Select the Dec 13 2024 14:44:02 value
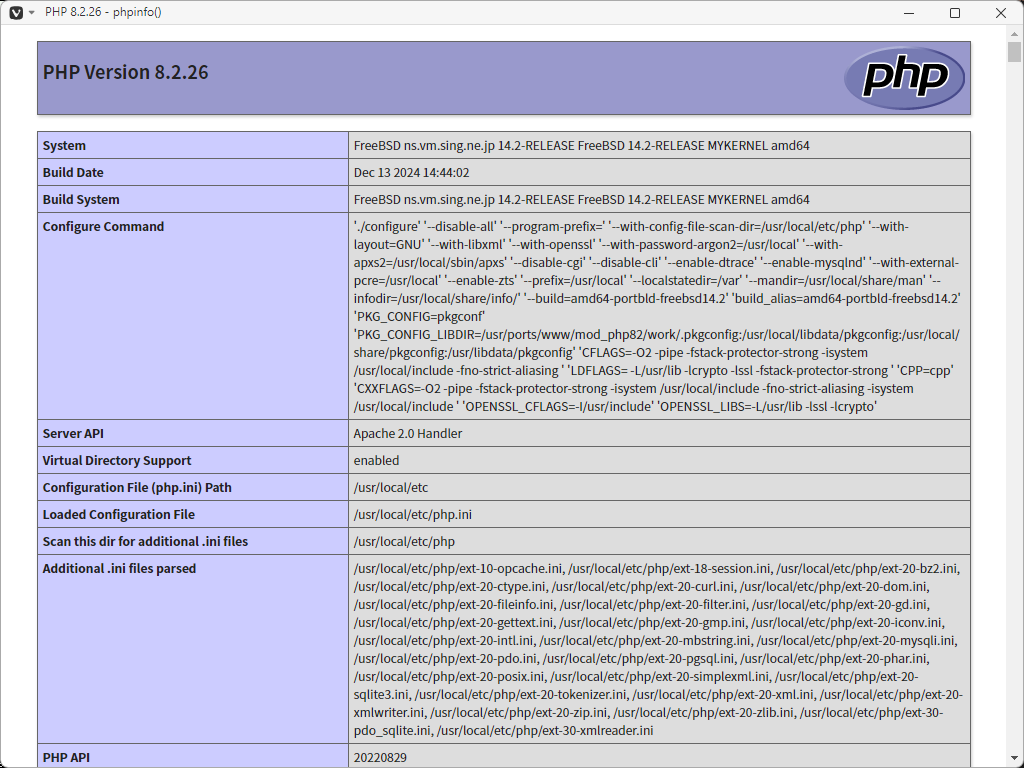 411,172
